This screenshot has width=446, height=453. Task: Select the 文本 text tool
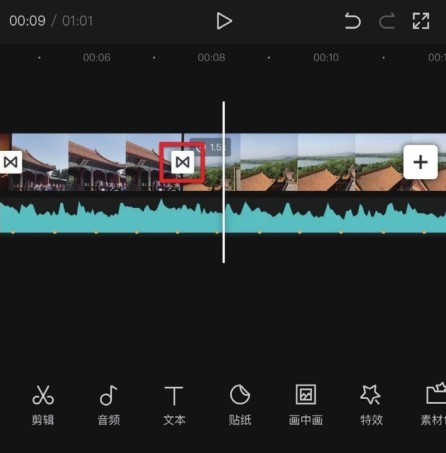point(174,405)
